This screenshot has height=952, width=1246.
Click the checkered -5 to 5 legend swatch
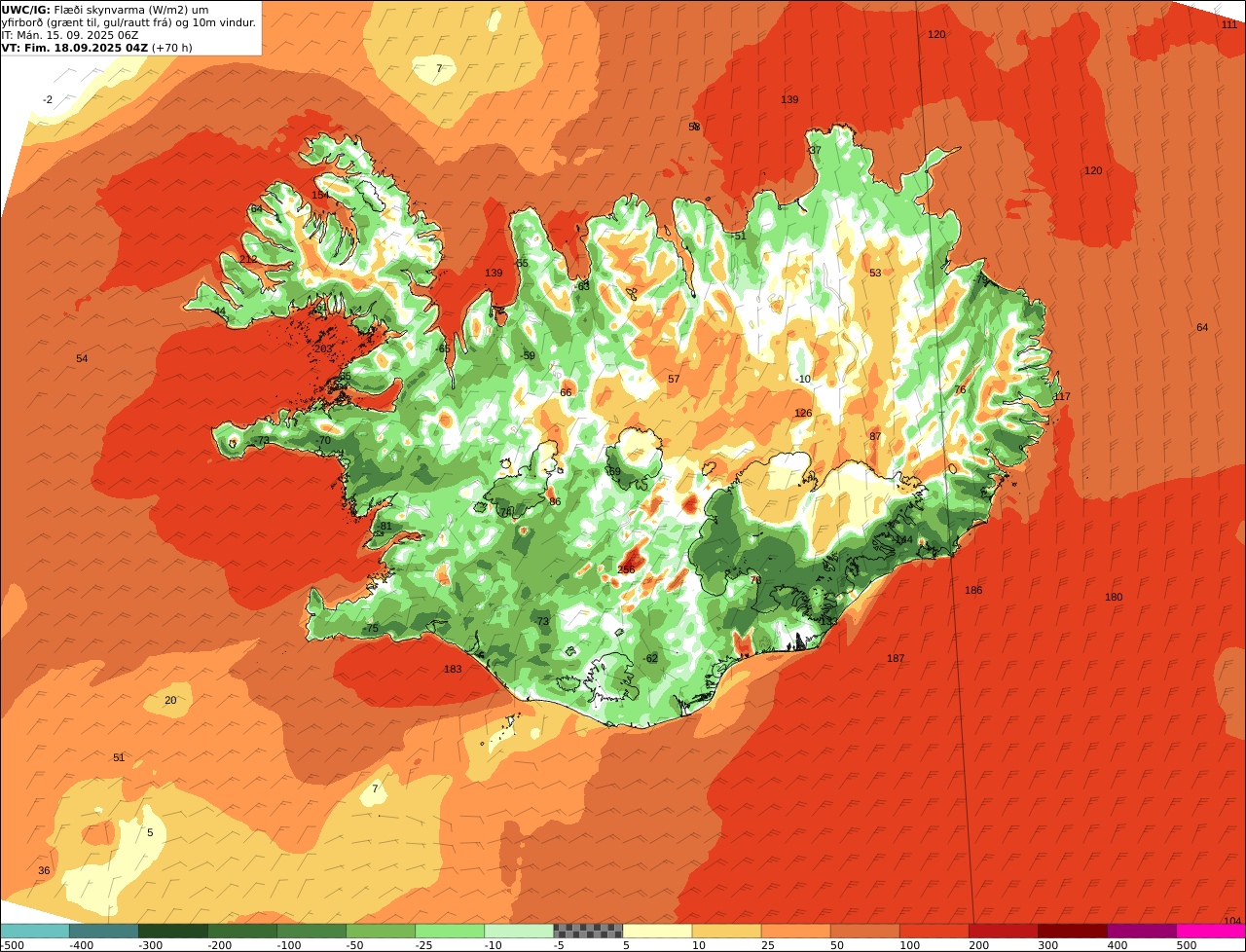[x=588, y=931]
